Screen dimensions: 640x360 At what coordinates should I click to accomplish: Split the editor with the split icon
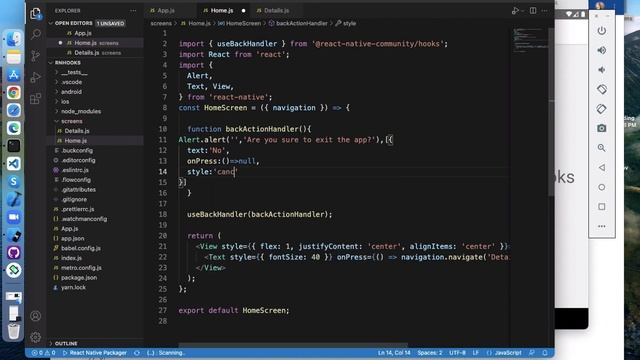[533, 11]
